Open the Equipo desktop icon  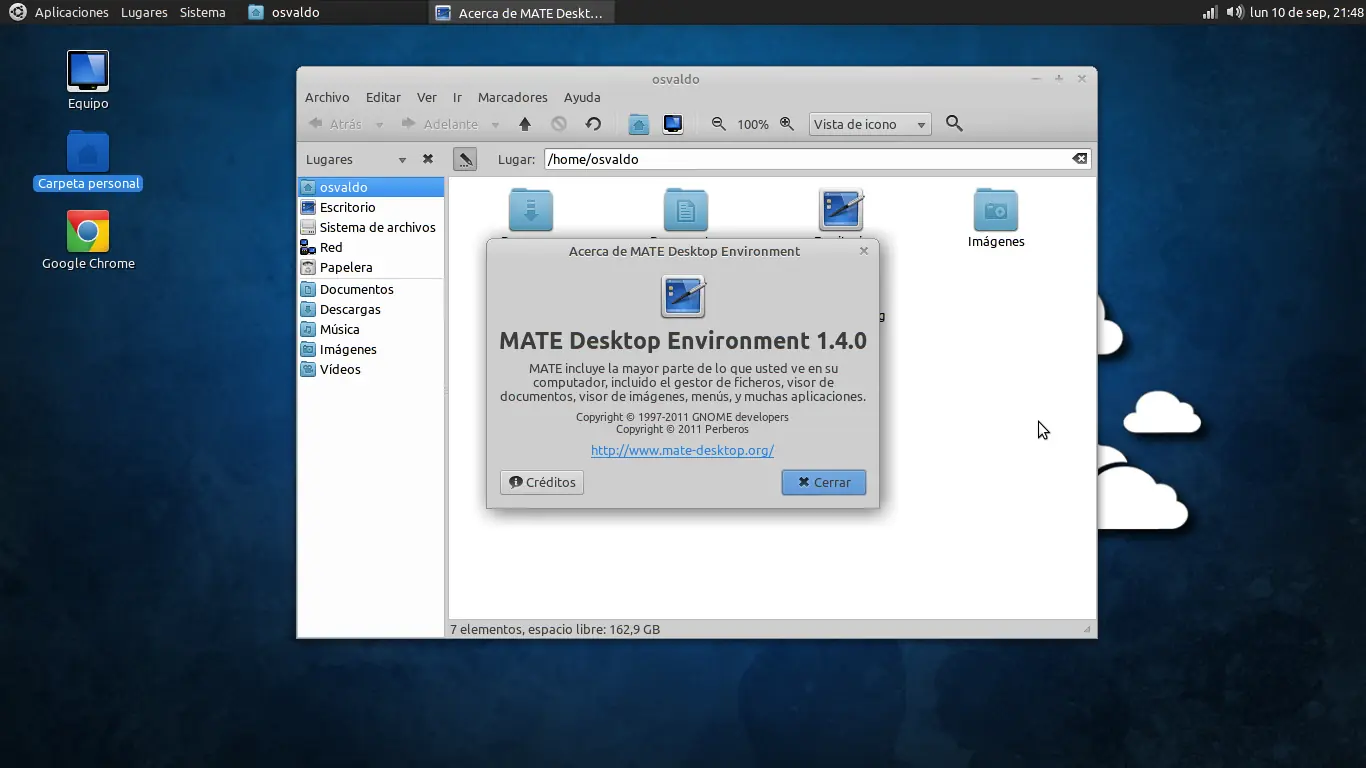tap(88, 81)
